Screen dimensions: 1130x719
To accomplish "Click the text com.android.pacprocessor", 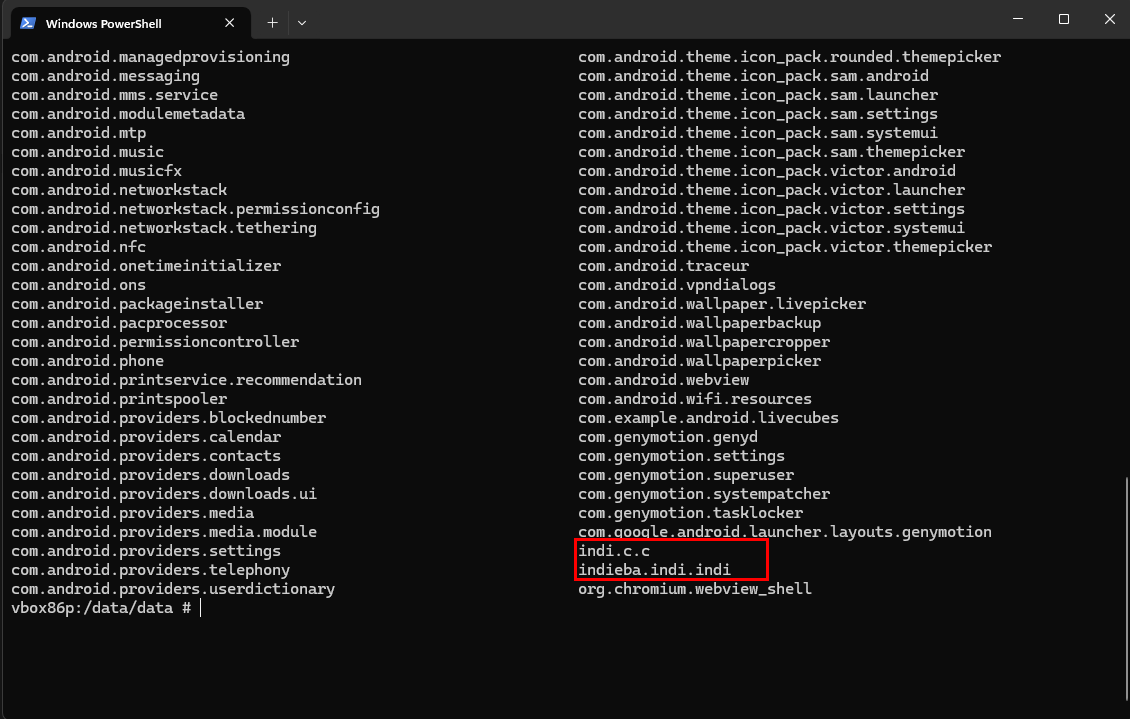I will (x=119, y=323).
